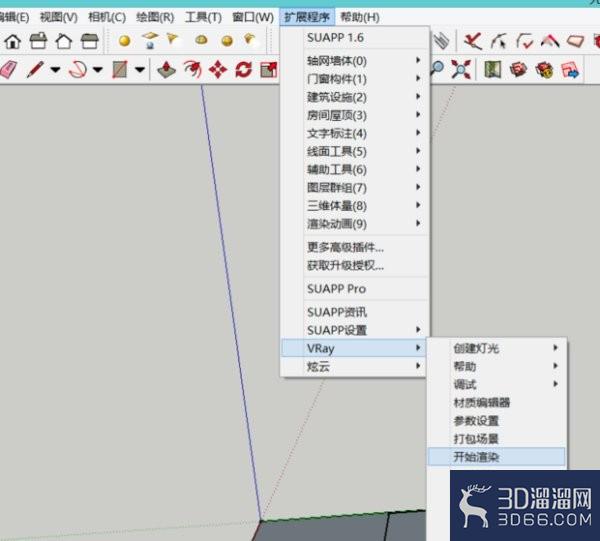600x541 pixels.
Task: Open the 窗口(W) menu
Action: [253, 17]
